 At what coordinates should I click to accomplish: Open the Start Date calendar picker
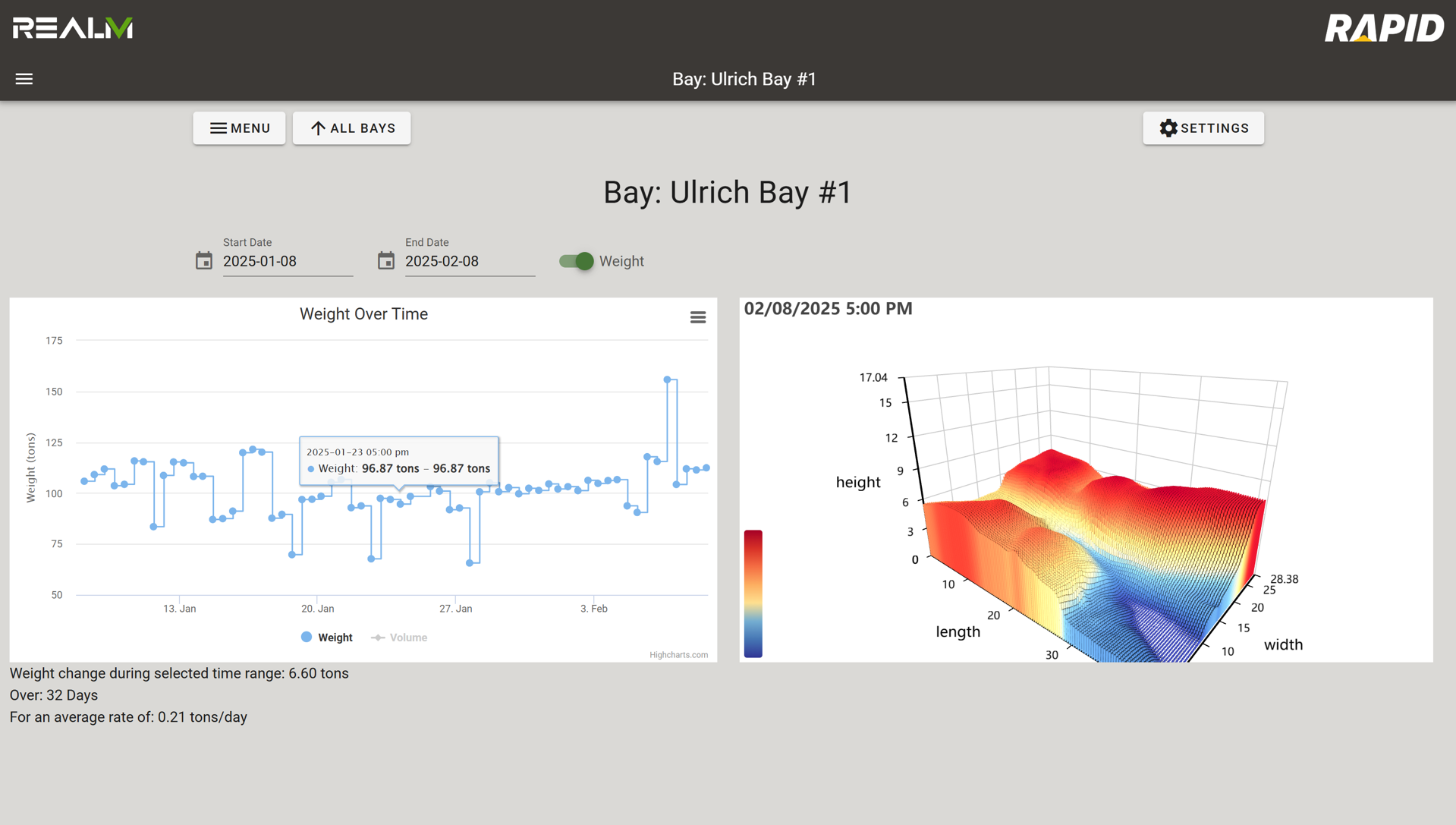tap(203, 260)
